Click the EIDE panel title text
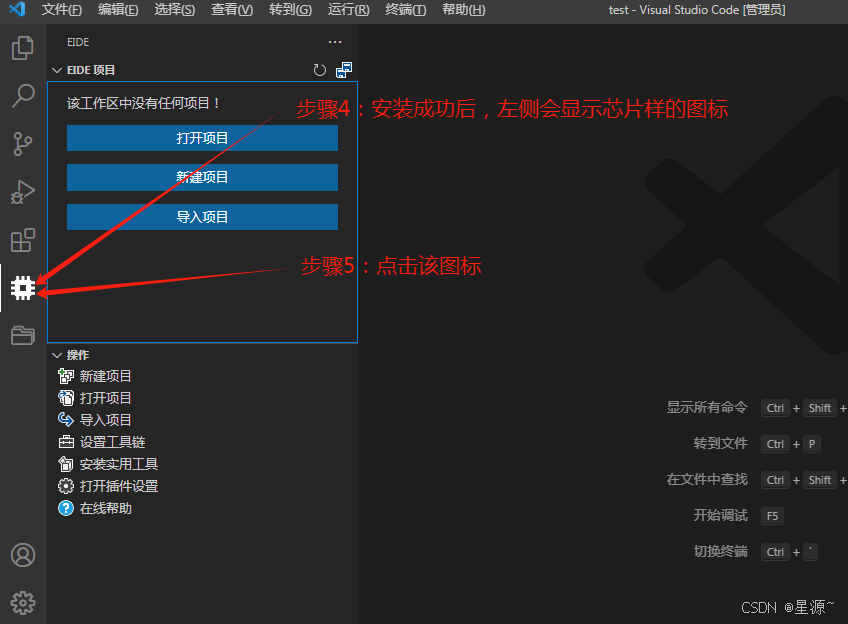Image resolution: width=848 pixels, height=624 pixels. click(x=78, y=42)
